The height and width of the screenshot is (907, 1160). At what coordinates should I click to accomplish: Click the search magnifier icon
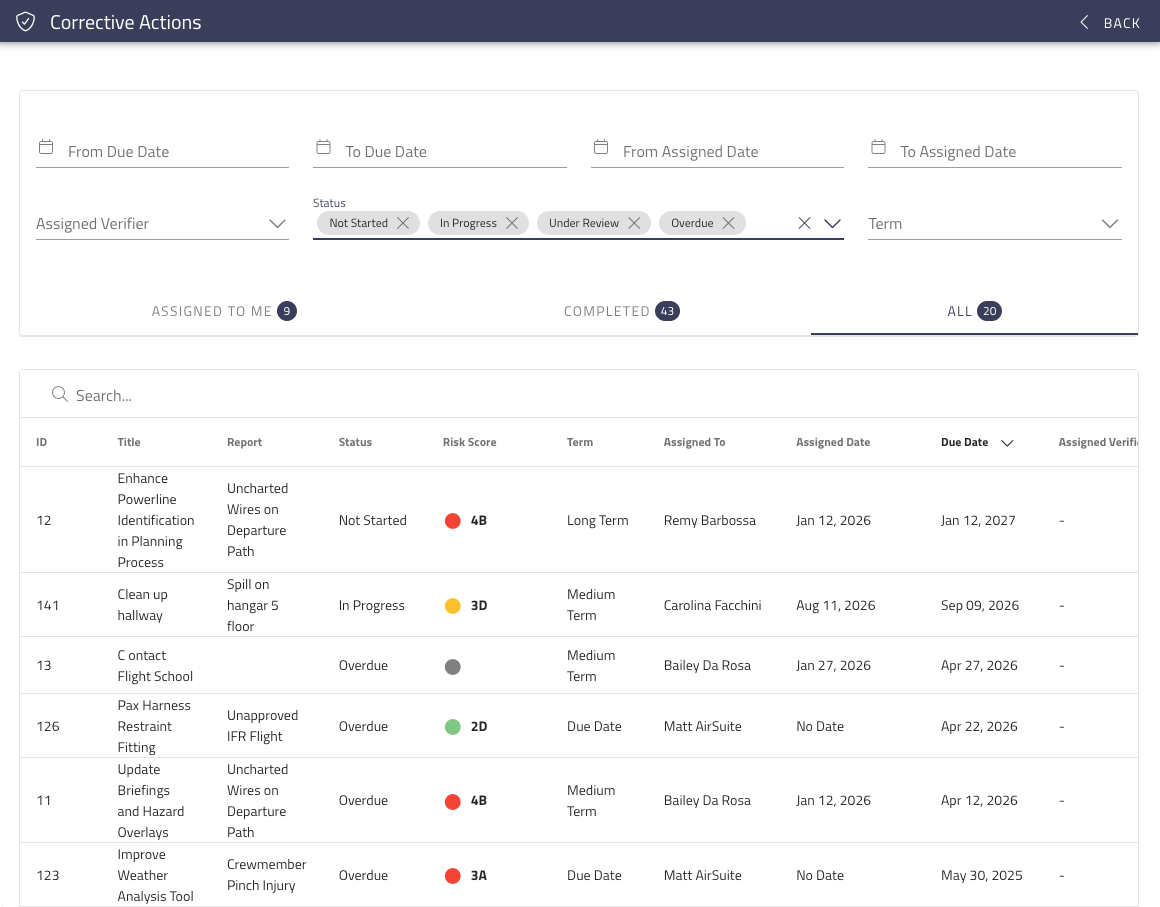(59, 394)
